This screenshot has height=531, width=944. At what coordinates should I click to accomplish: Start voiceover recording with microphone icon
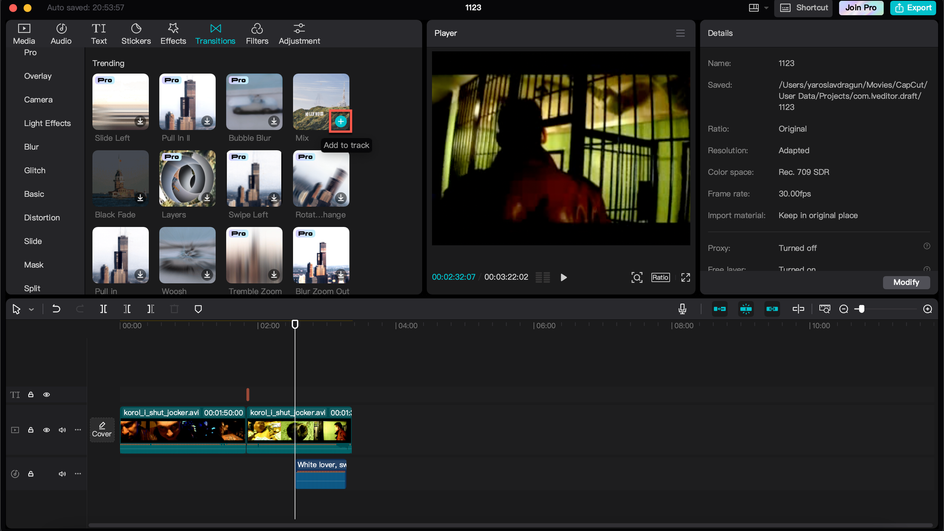tap(682, 309)
